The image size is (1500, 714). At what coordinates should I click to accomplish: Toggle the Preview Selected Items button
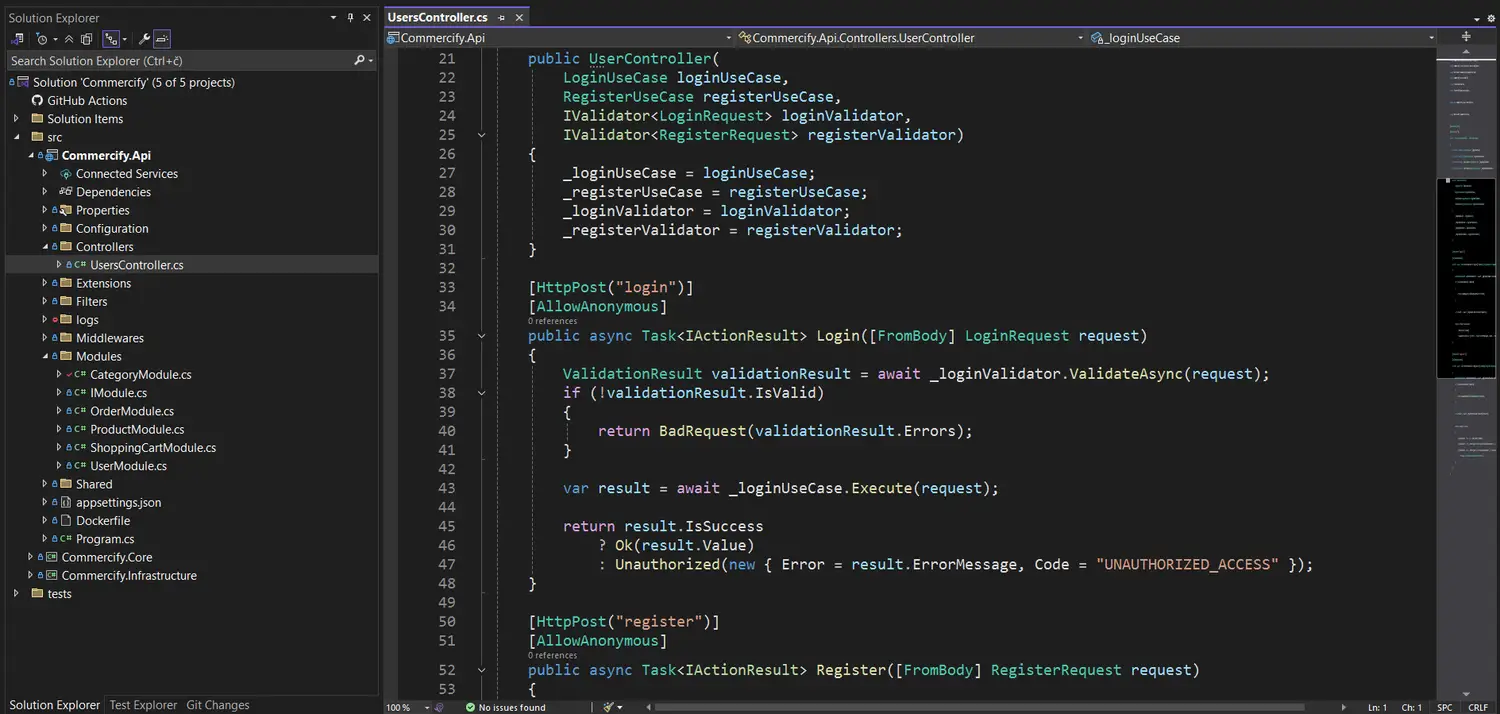click(x=162, y=39)
